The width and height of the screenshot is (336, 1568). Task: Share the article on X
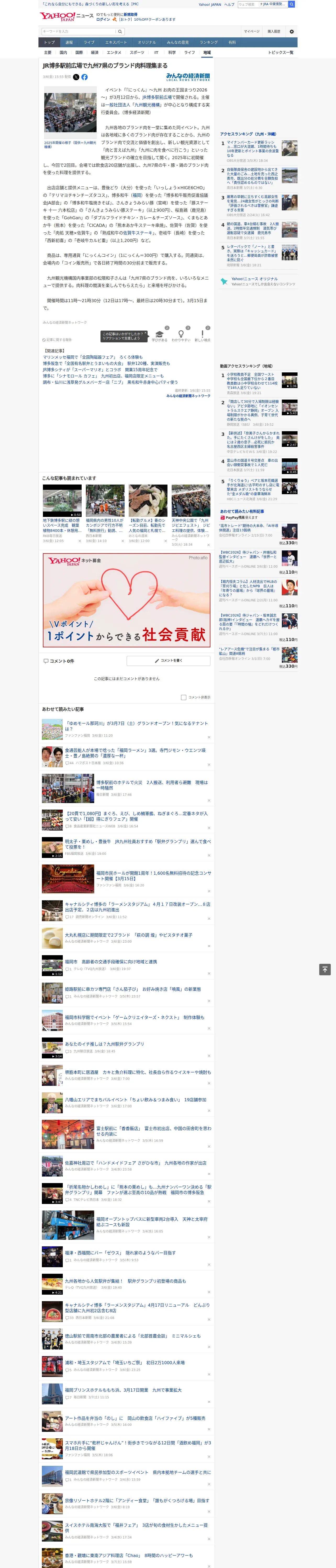pyautogui.click(x=76, y=77)
